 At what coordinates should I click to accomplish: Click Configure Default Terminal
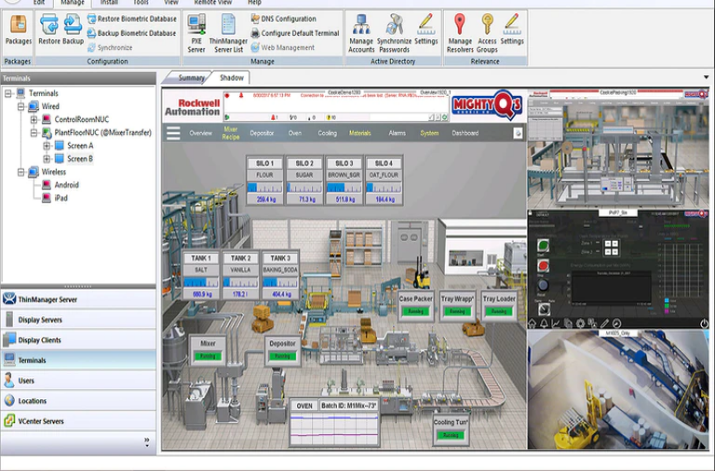295,33
